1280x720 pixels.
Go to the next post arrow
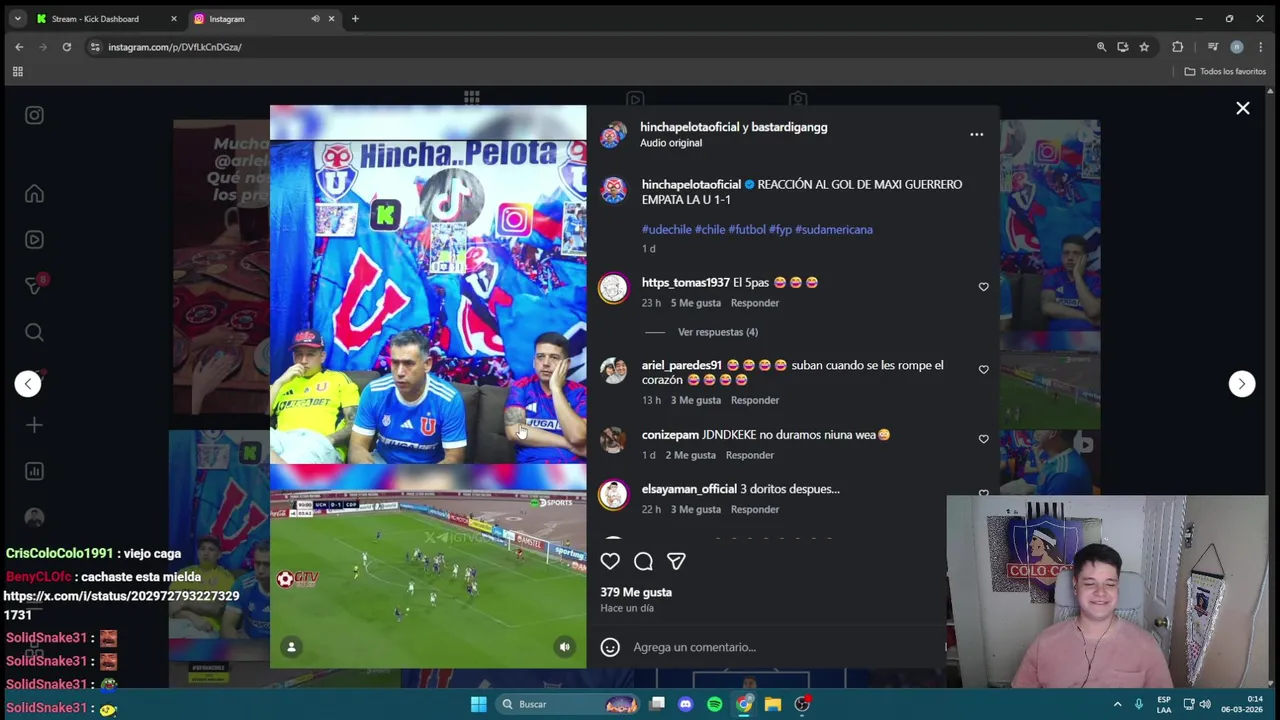pyautogui.click(x=1241, y=384)
